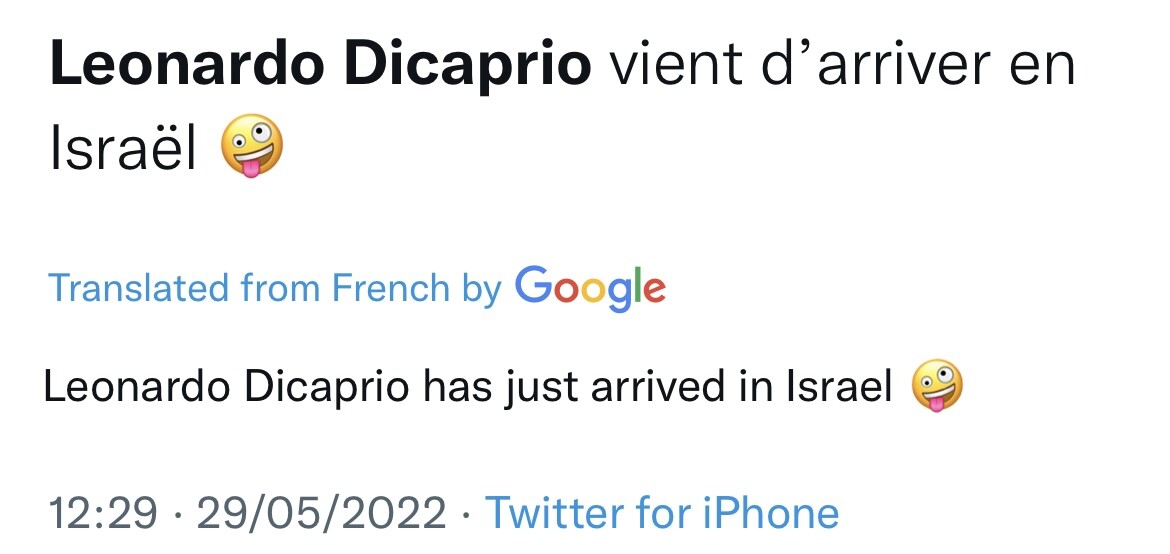Click the bold Leonardo Dicaprio name

click(320, 66)
